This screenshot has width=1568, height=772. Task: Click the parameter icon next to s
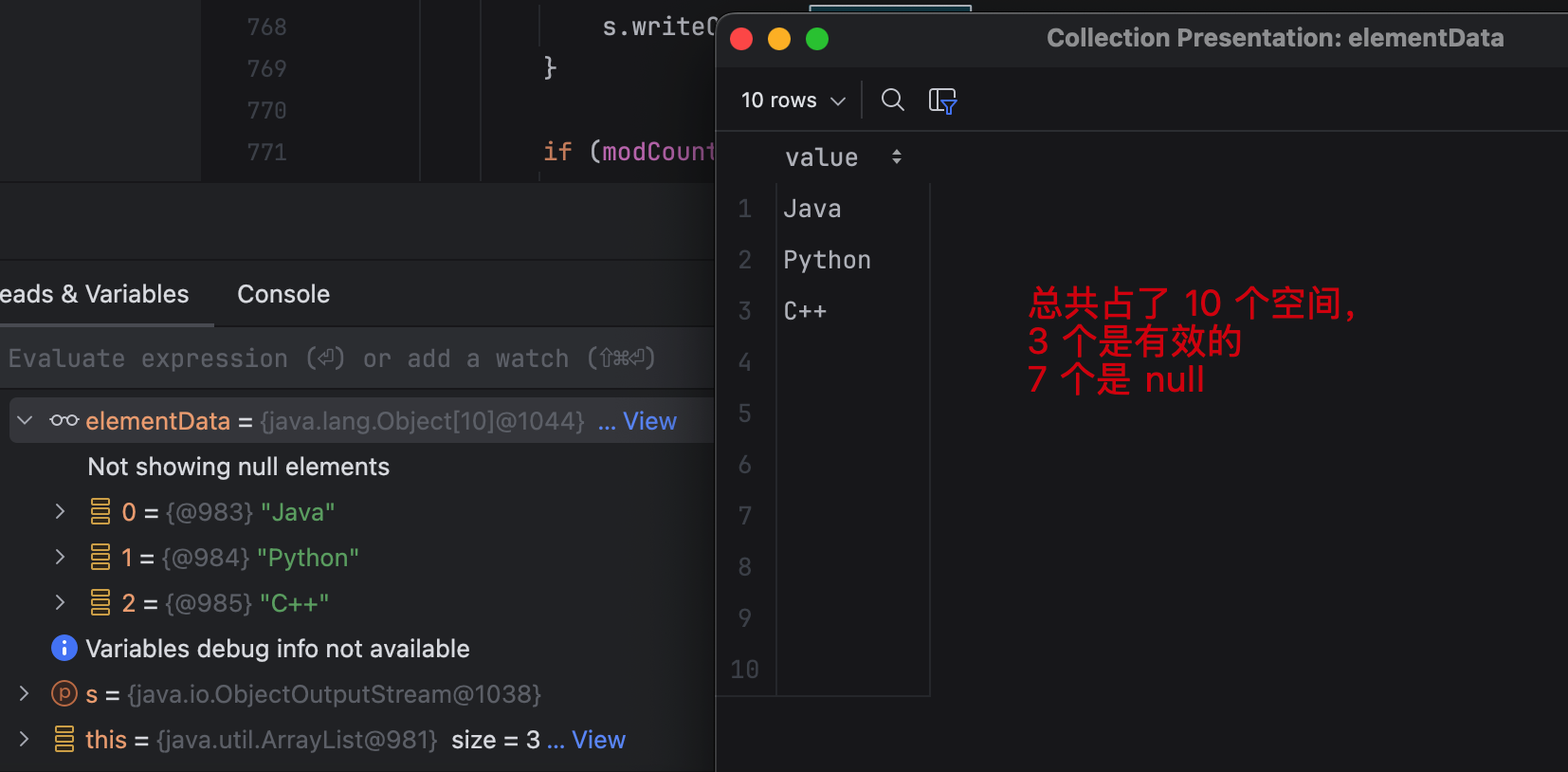click(x=64, y=693)
